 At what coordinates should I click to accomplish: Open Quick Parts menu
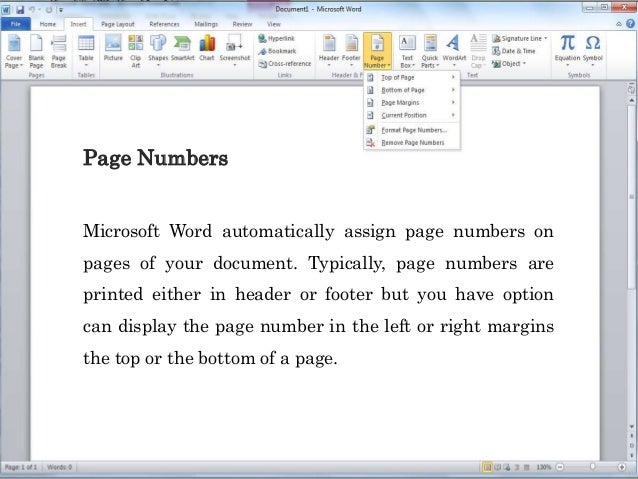430,52
